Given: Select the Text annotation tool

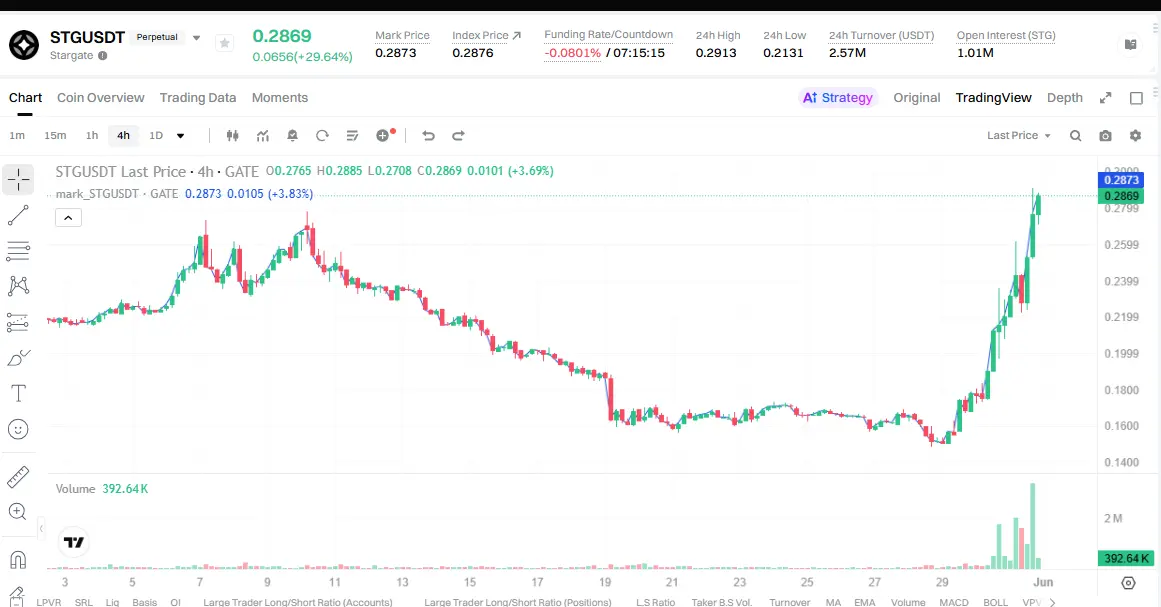Looking at the screenshot, I should click(18, 393).
